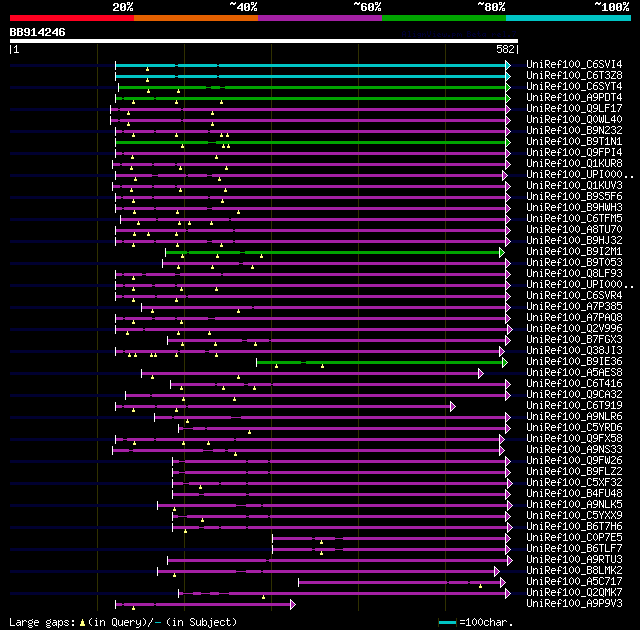Select the UniRef100_B6TLF7 row label
Viewport: 640px width, 630px height.
pos(574,549)
